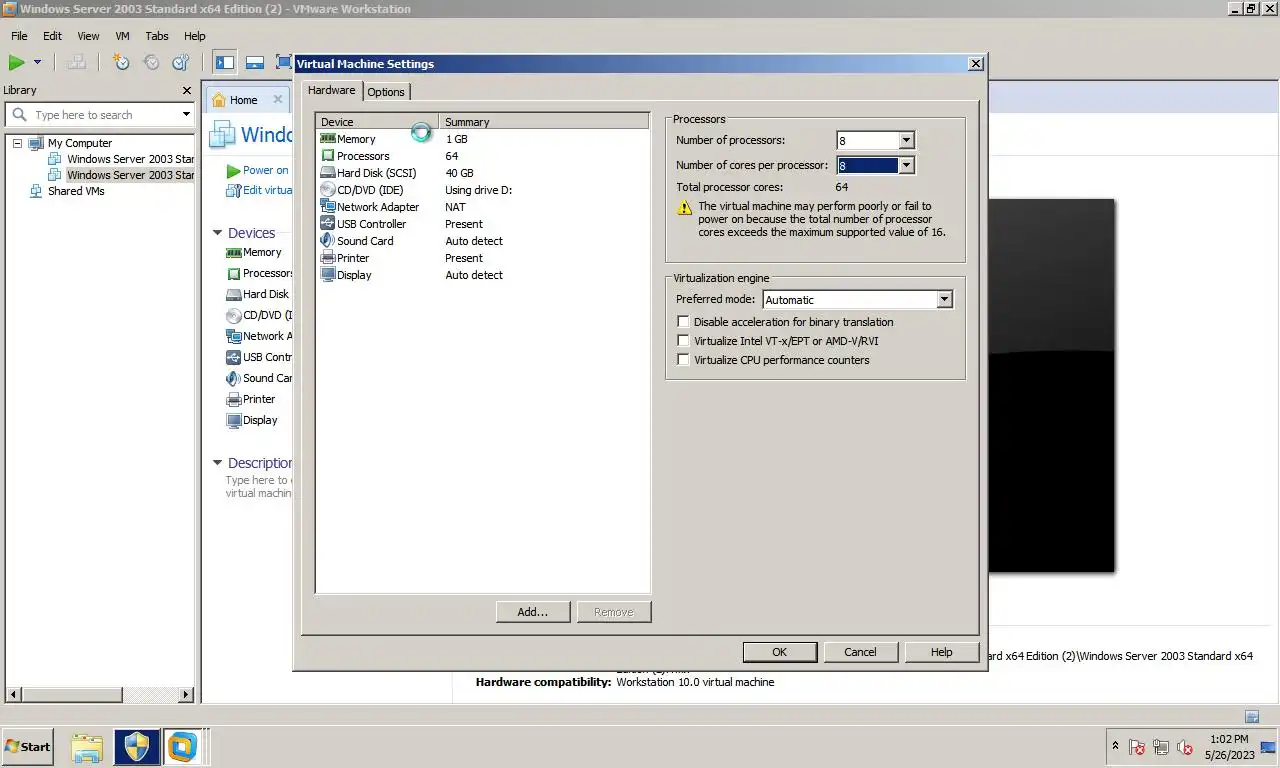
Task: Click the Display icon in background Devices panel
Action: (234, 420)
